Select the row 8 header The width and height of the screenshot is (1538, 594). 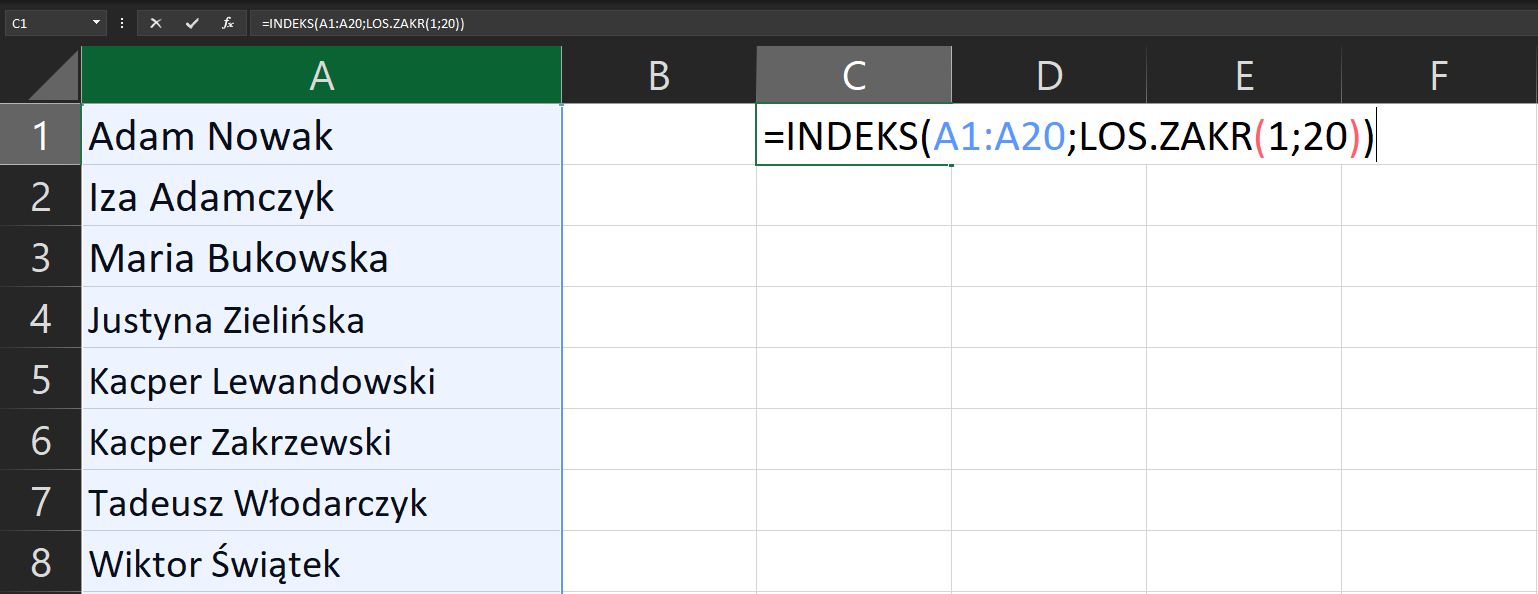pyautogui.click(x=40, y=561)
